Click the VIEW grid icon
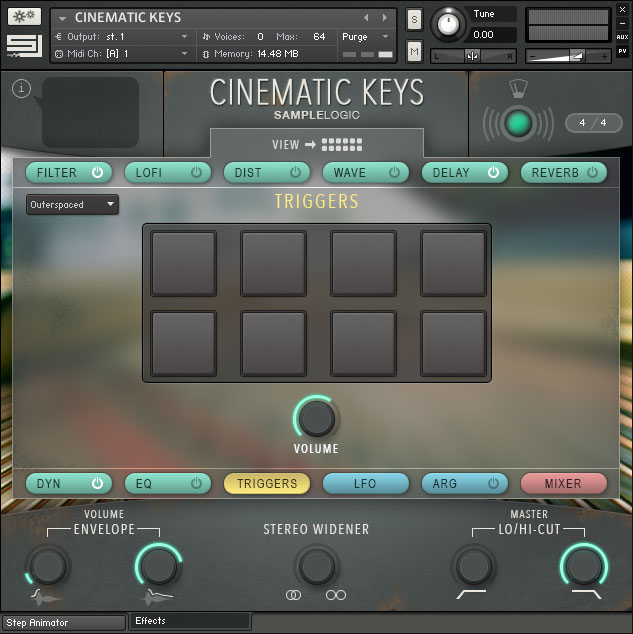The image size is (633, 634). (342, 144)
